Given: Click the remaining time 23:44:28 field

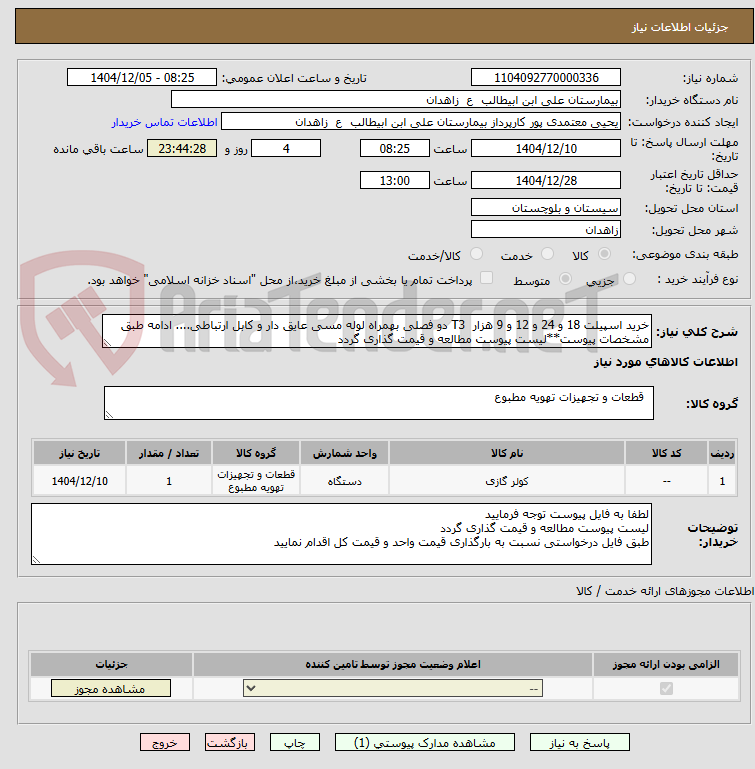Looking at the screenshot, I should click(182, 148).
